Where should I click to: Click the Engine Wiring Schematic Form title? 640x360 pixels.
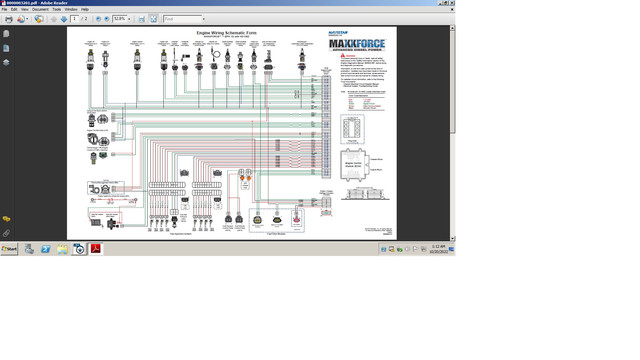coord(227,33)
